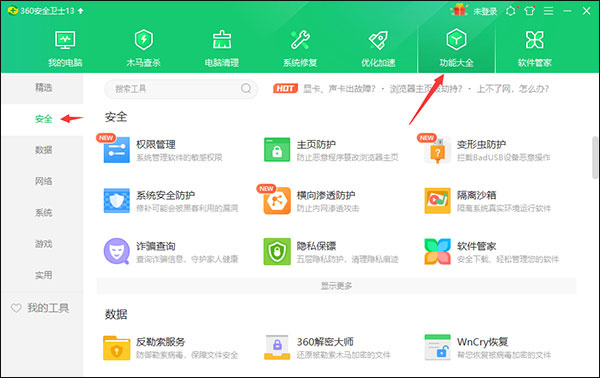Screen dimensions: 600x378
Task: Open link 显卡、声卡出故障?
Action: pos(339,89)
